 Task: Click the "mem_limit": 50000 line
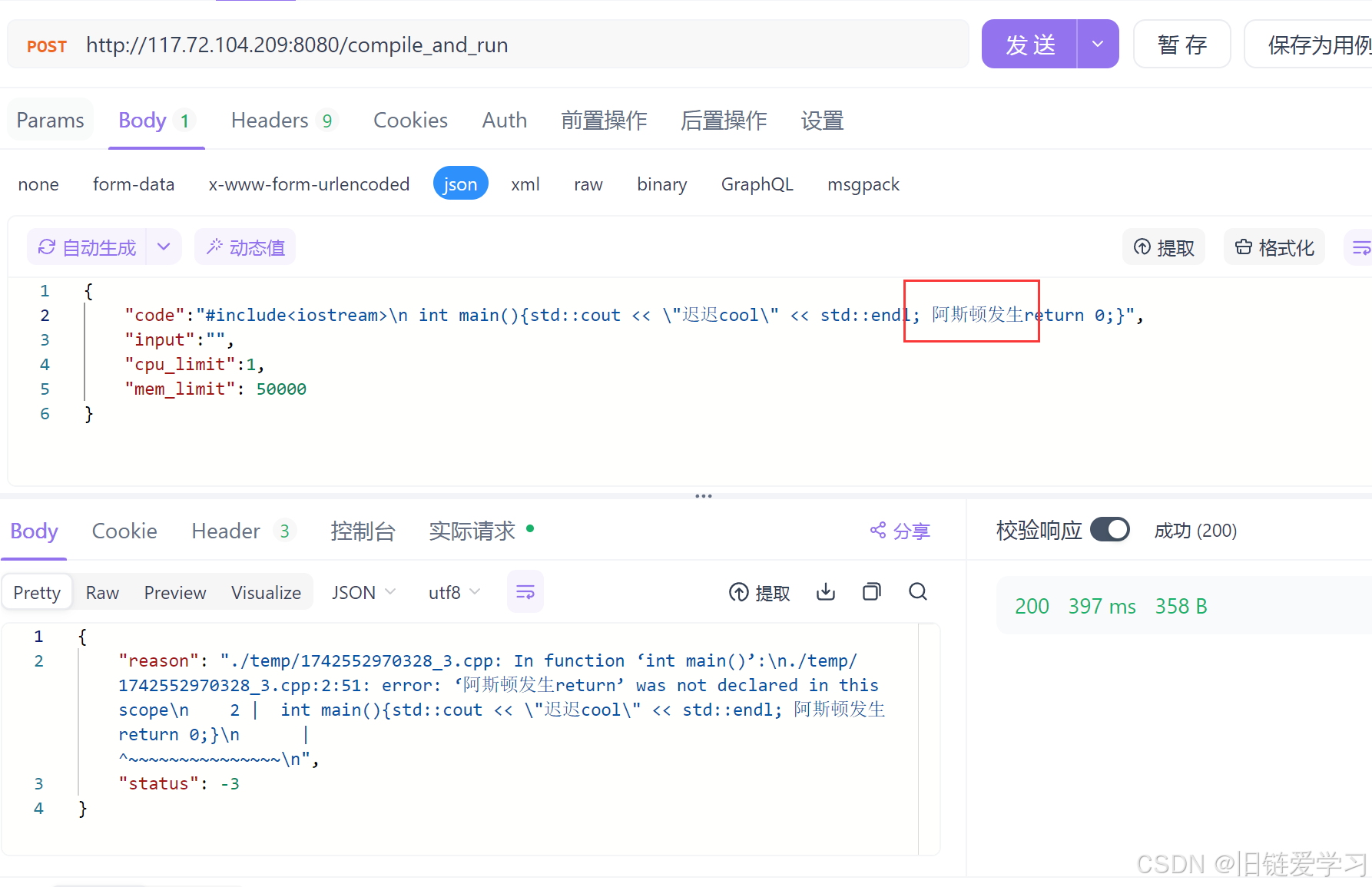pos(215,389)
